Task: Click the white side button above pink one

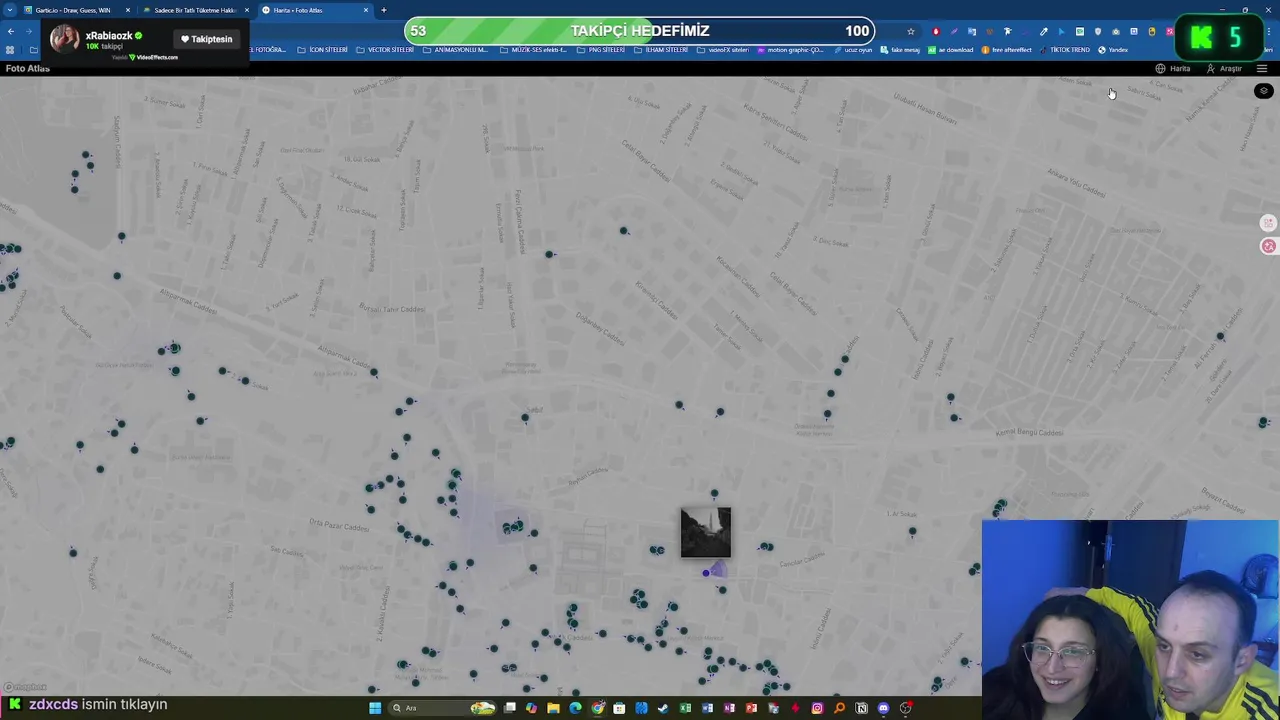Action: (x=1269, y=223)
